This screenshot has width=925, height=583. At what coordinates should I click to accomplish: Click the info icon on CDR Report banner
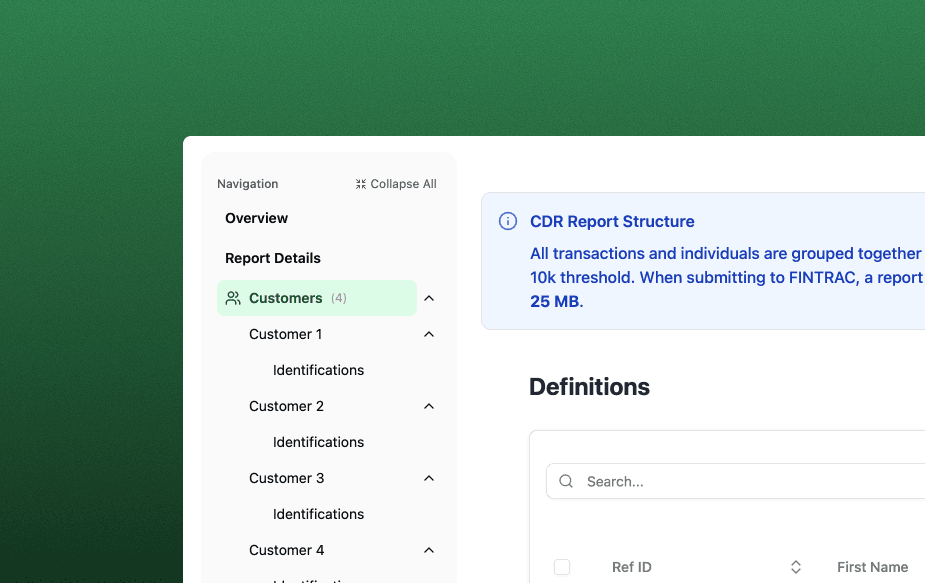click(x=507, y=221)
